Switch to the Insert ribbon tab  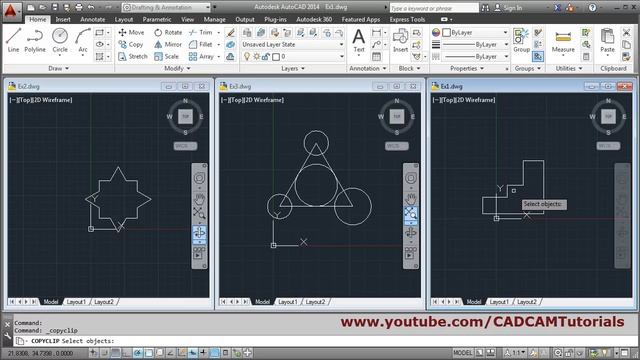click(63, 19)
